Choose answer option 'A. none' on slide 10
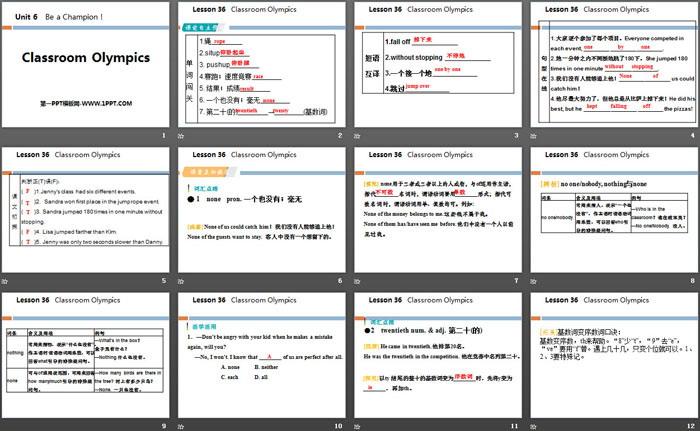Screen dimensions: 700x431 tap(229, 366)
